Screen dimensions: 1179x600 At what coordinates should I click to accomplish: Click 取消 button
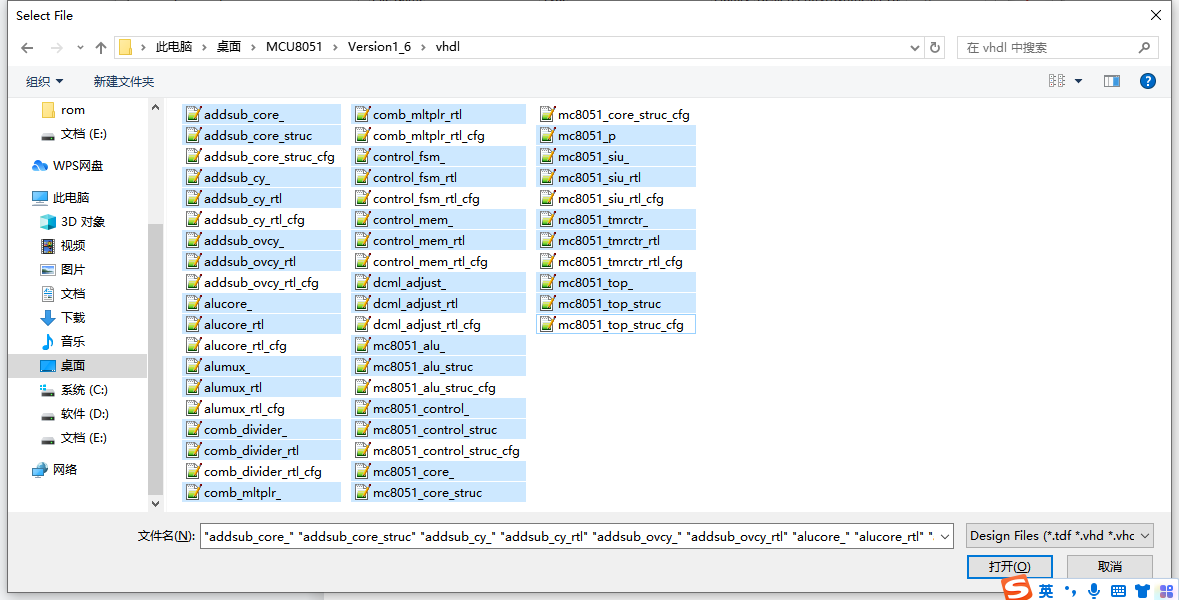(x=1110, y=566)
